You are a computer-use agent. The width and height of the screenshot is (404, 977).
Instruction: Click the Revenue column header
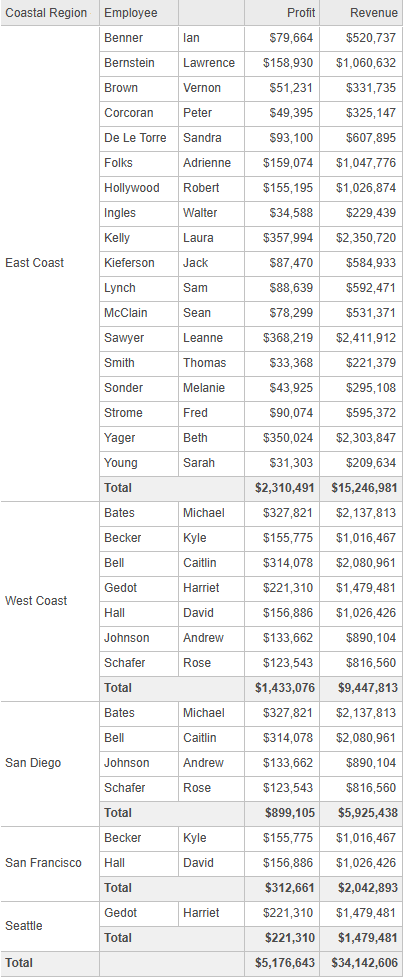[x=361, y=12]
